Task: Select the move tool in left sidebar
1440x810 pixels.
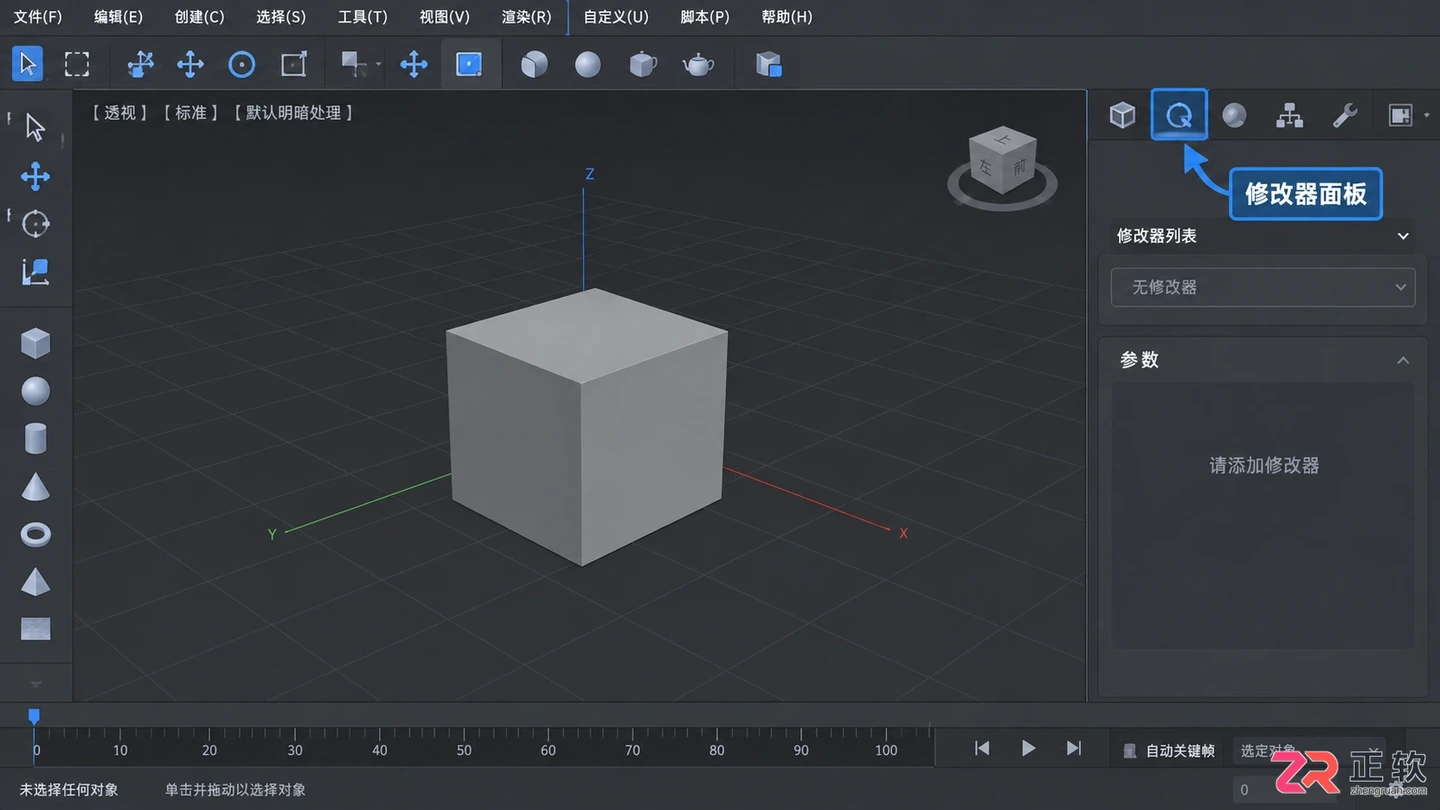Action: coord(36,177)
